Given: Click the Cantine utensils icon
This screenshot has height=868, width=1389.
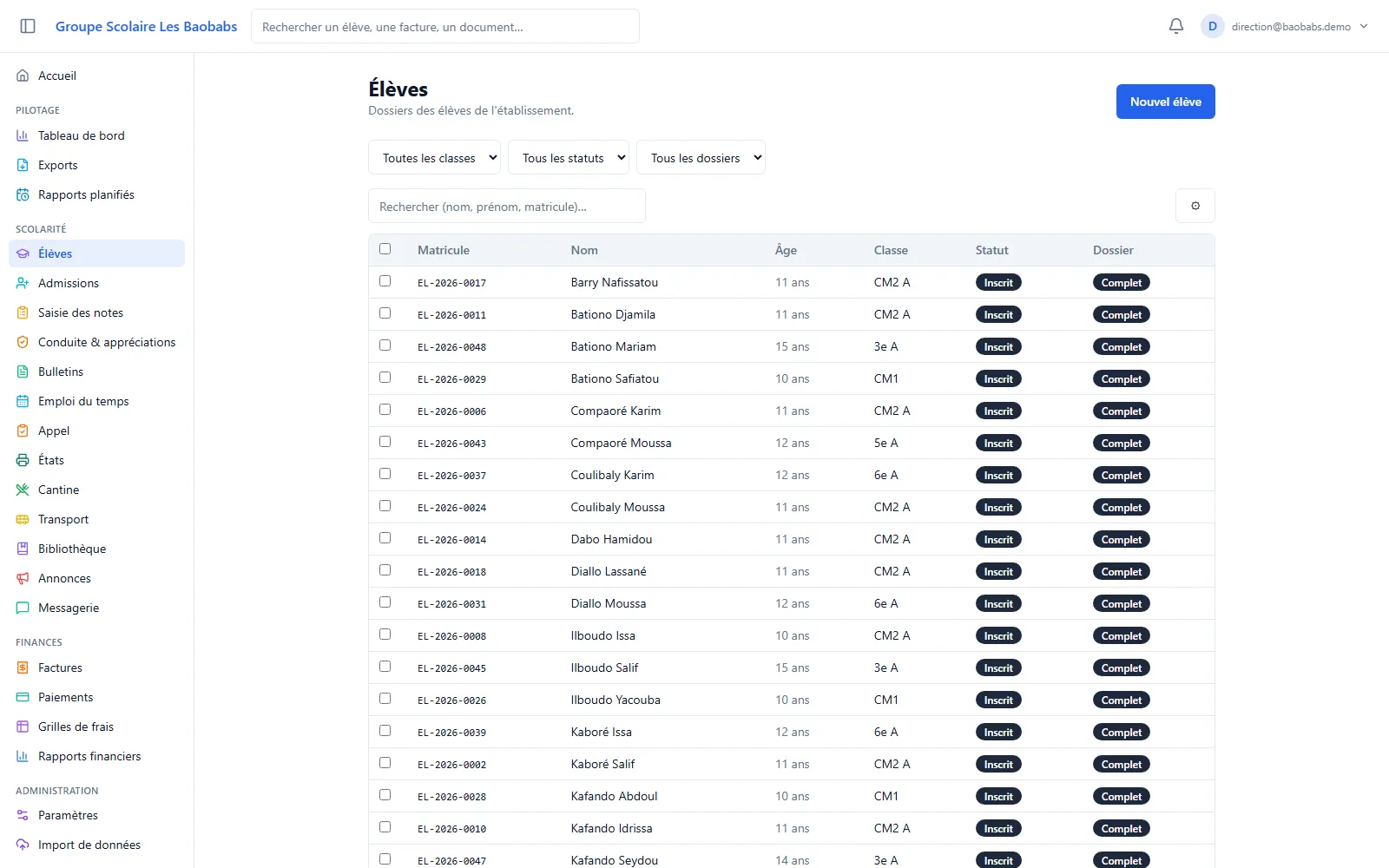Looking at the screenshot, I should pyautogui.click(x=23, y=490).
